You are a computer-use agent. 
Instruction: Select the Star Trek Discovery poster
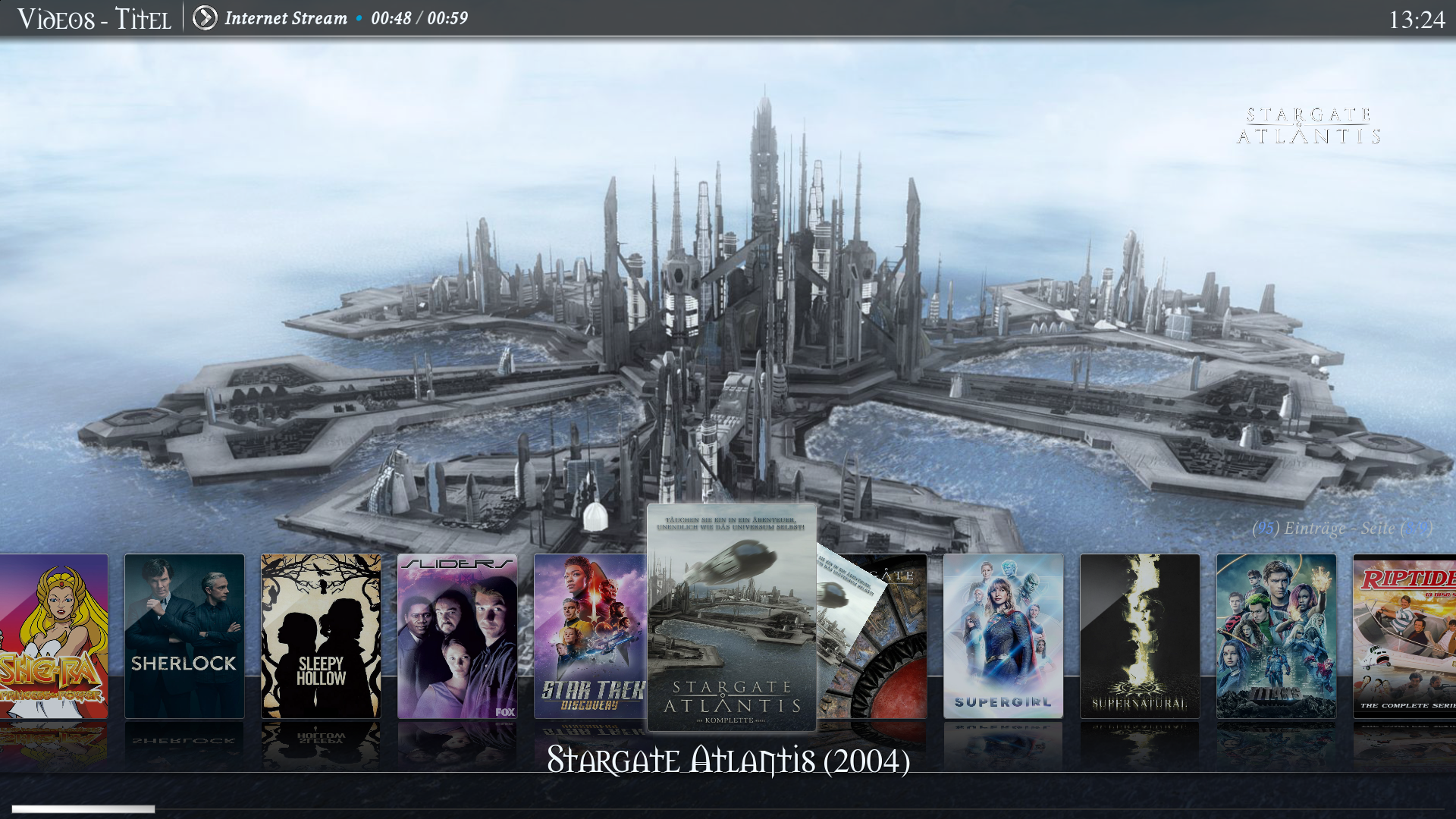pos(590,636)
